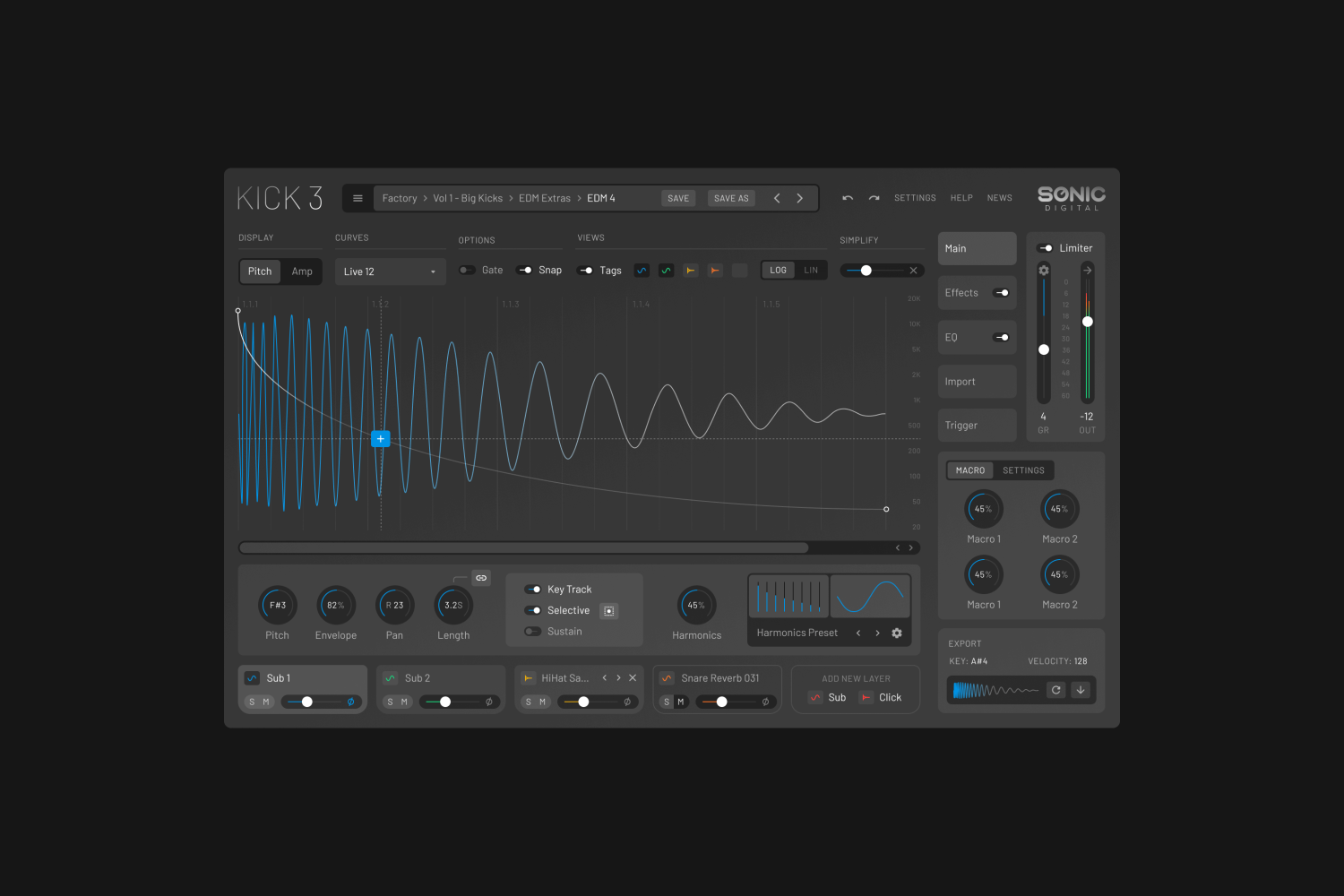Image resolution: width=1344 pixels, height=896 pixels.
Task: Open the MACRO tab
Action: tap(970, 470)
